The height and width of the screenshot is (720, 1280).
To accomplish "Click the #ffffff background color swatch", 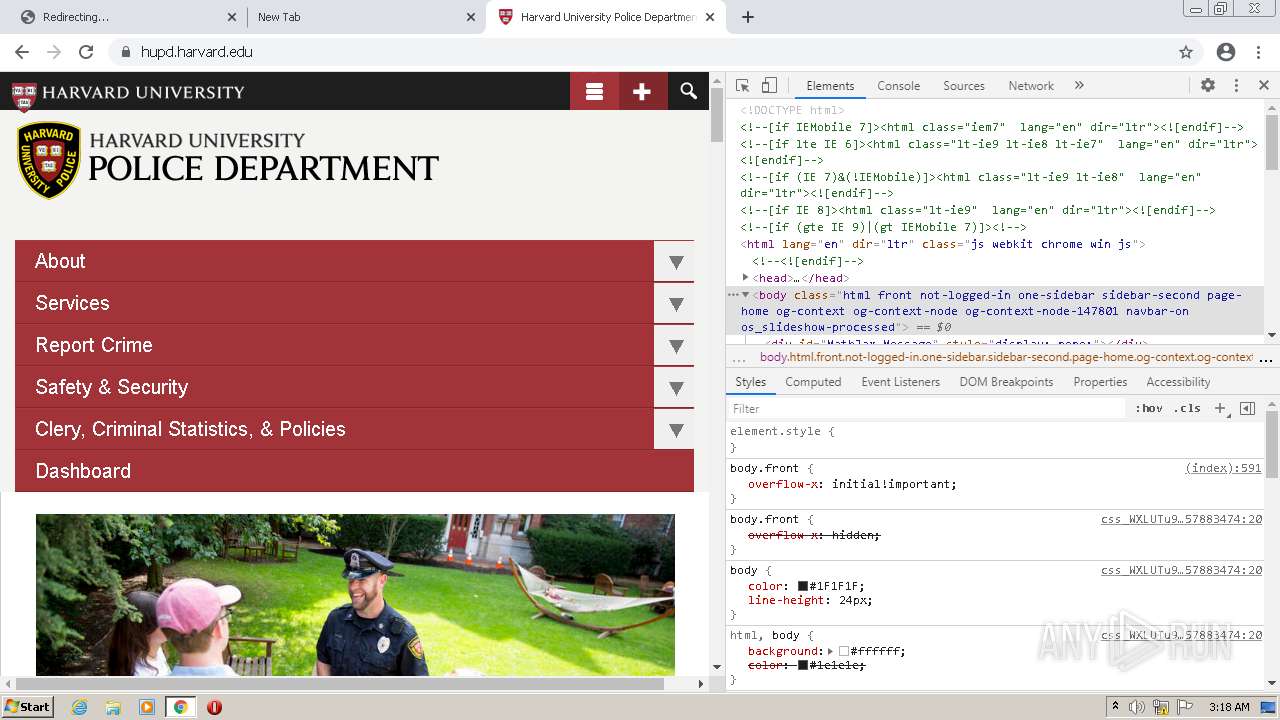I will click(844, 651).
